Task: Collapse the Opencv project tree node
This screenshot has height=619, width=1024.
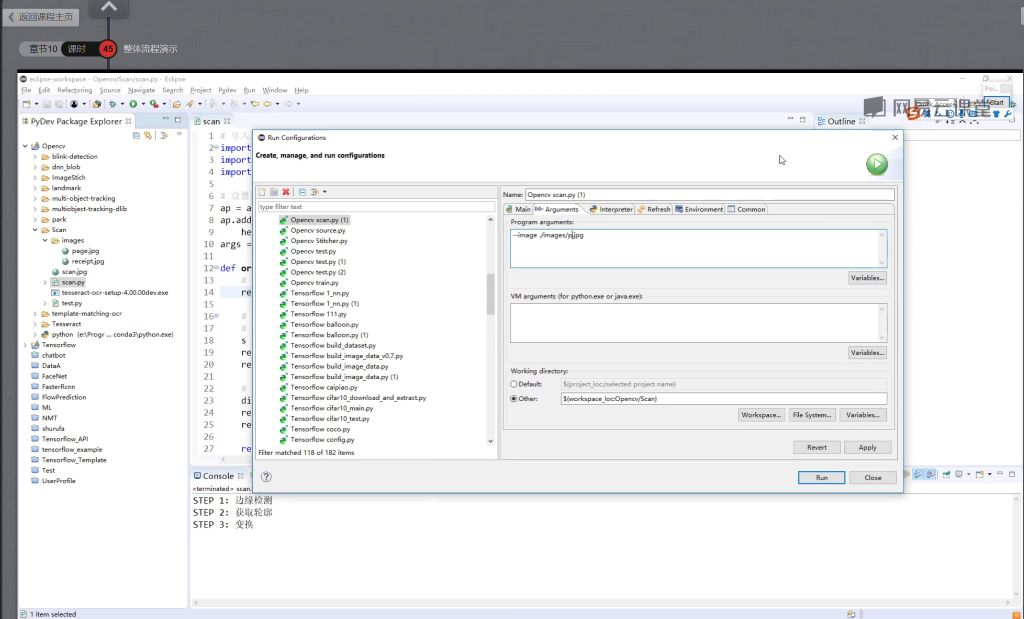Action: [25, 146]
